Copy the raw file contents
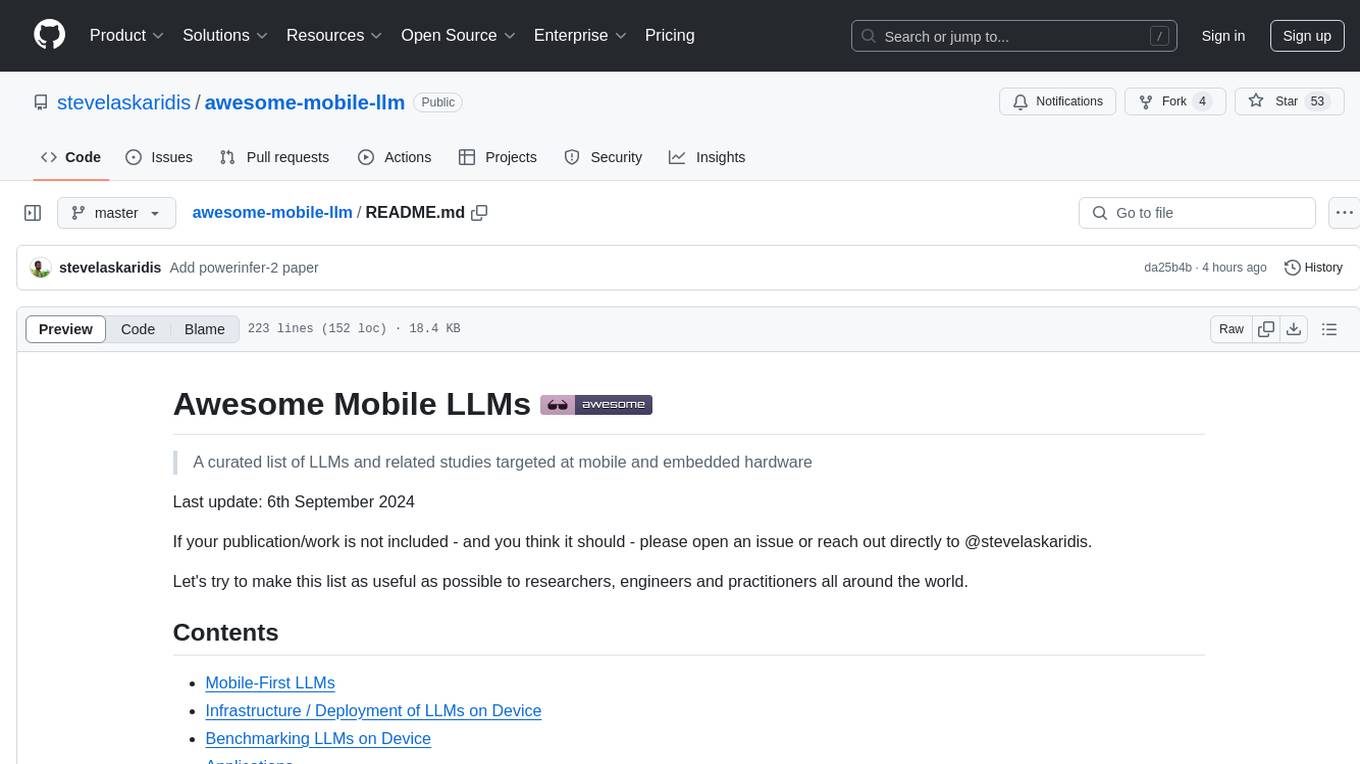The image size is (1360, 764). point(1266,329)
